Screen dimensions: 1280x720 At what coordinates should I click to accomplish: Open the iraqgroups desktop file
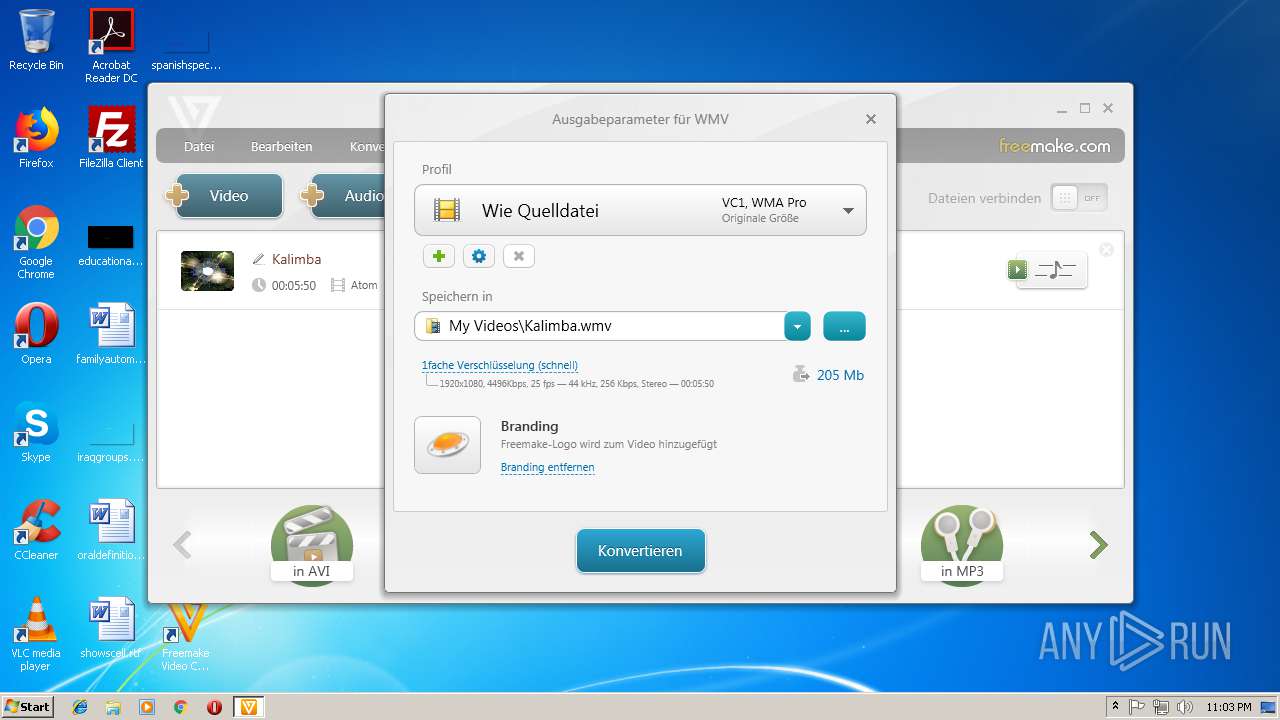coord(111,440)
